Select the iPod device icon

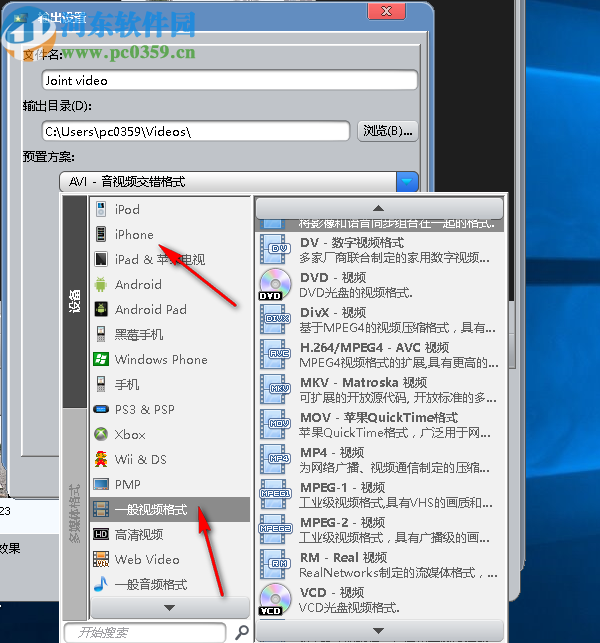pos(101,209)
